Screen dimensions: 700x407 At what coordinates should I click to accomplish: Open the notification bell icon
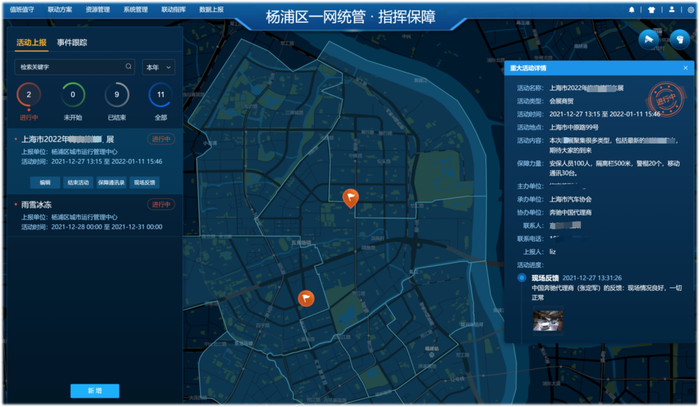[632, 10]
